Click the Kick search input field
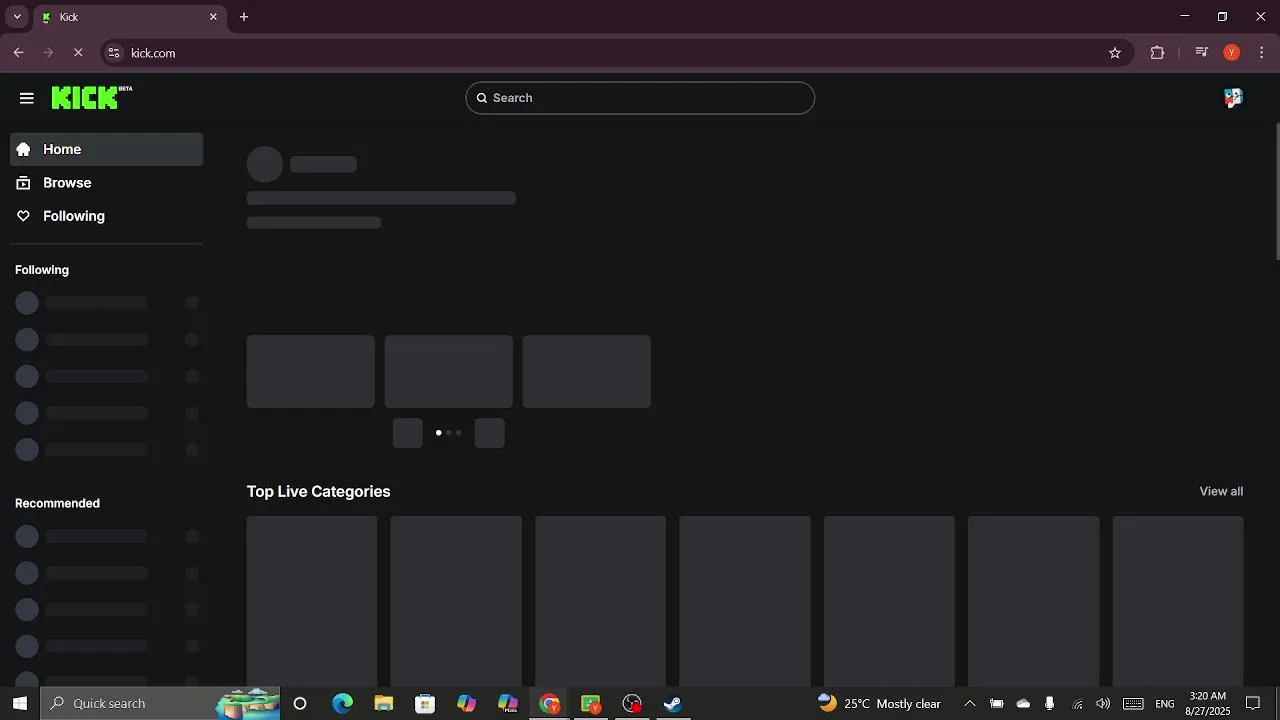The image size is (1280, 720). click(x=640, y=98)
